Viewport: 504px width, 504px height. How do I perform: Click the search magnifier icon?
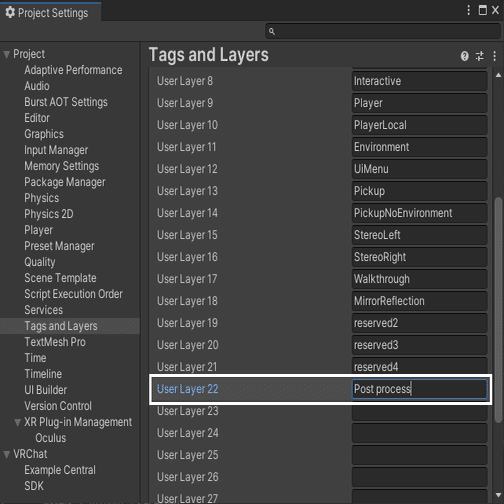[272, 31]
